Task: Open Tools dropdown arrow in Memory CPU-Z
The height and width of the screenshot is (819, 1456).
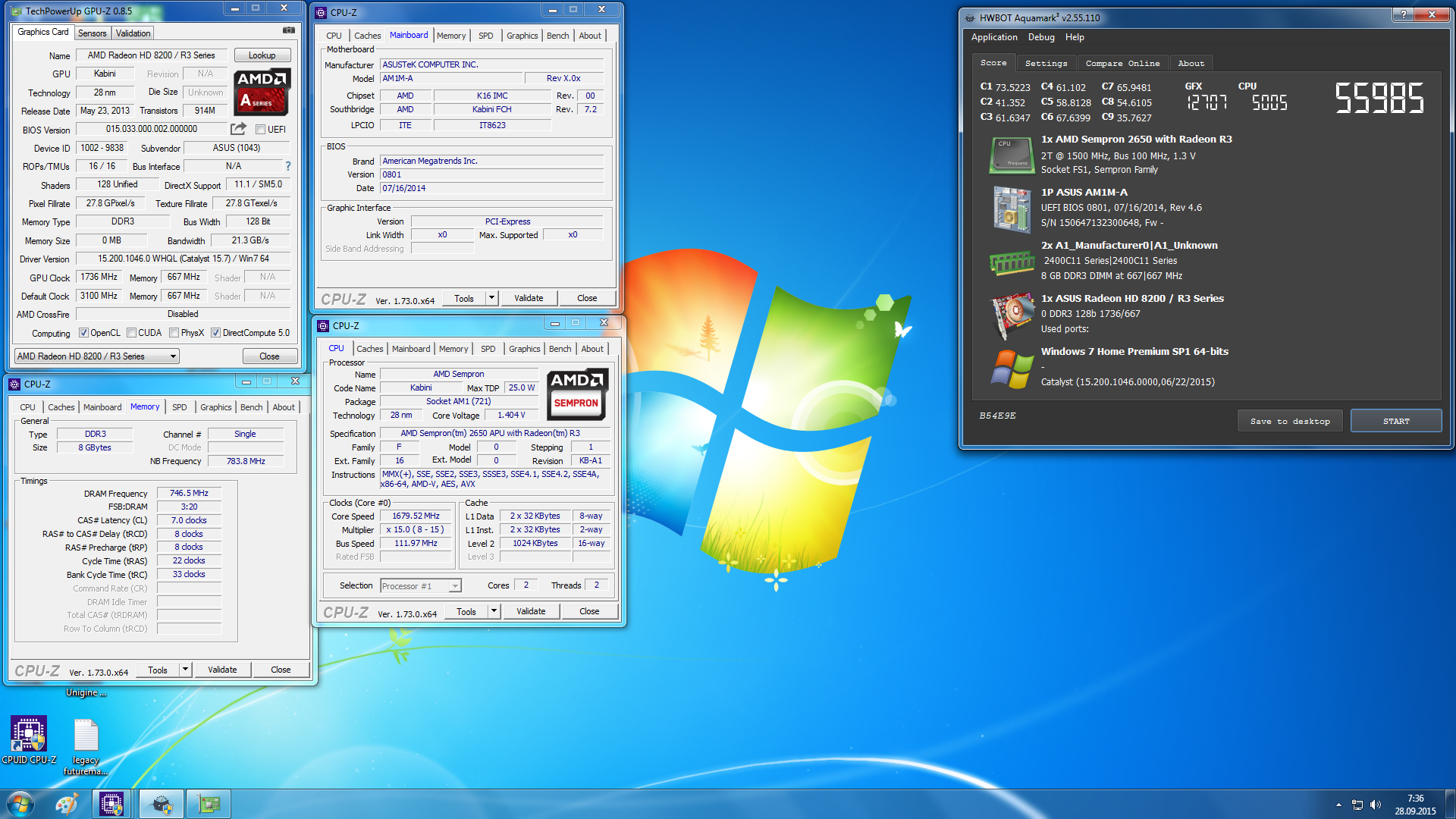Action: [x=185, y=670]
